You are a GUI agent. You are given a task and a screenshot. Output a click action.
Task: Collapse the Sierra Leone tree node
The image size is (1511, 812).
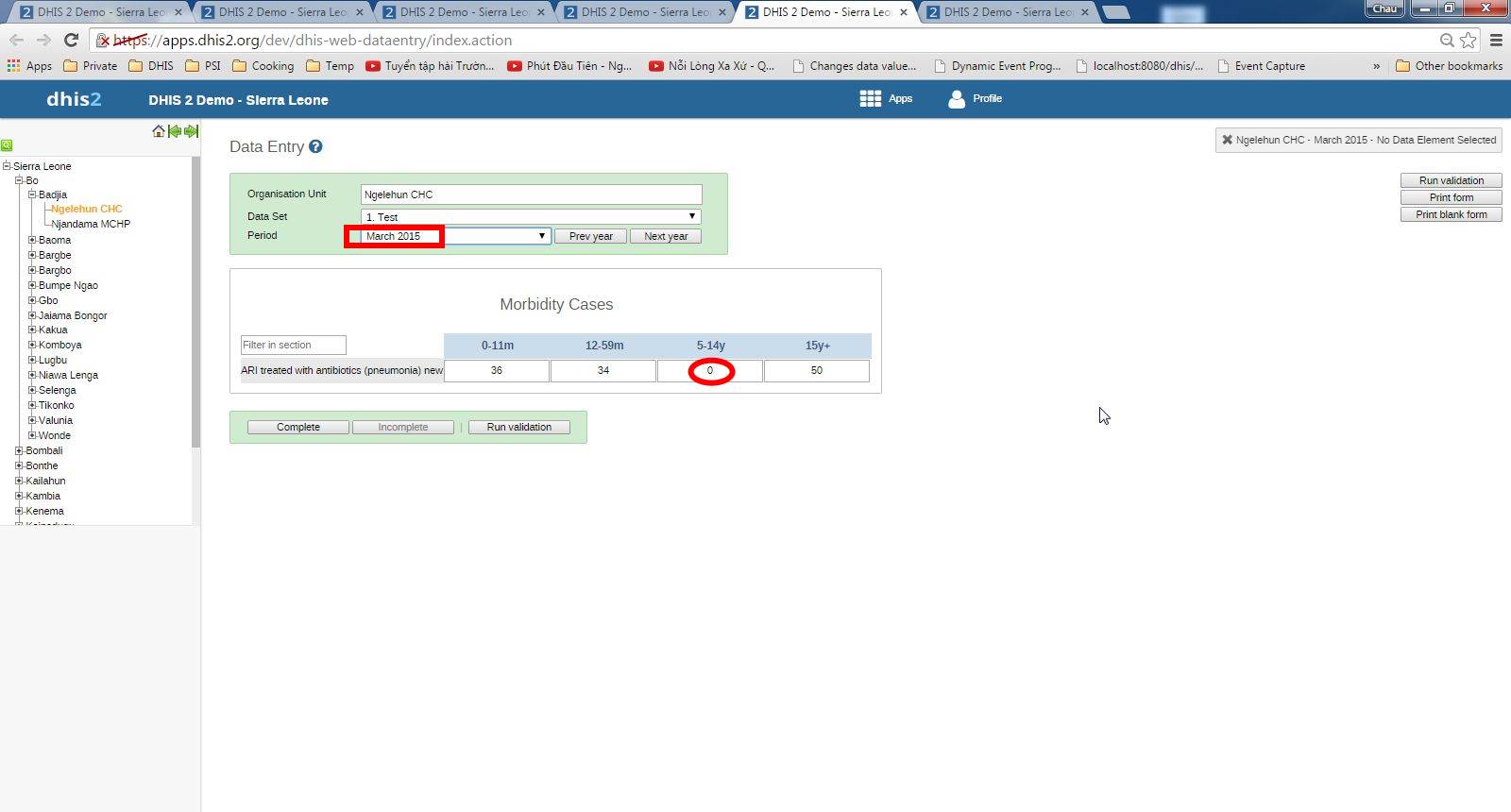(x=7, y=166)
